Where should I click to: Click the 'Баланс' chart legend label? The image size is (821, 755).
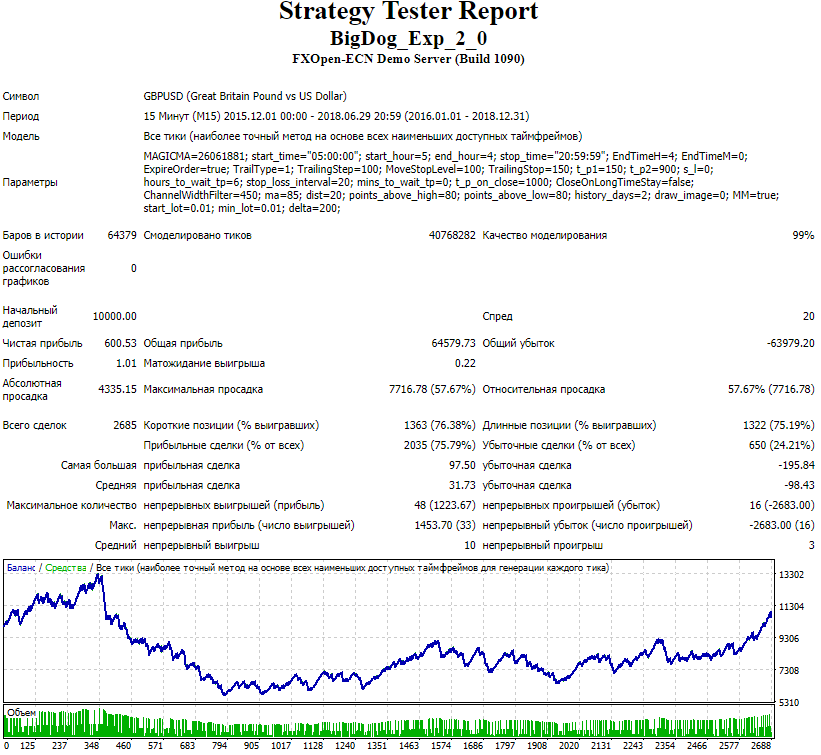(x=21, y=568)
